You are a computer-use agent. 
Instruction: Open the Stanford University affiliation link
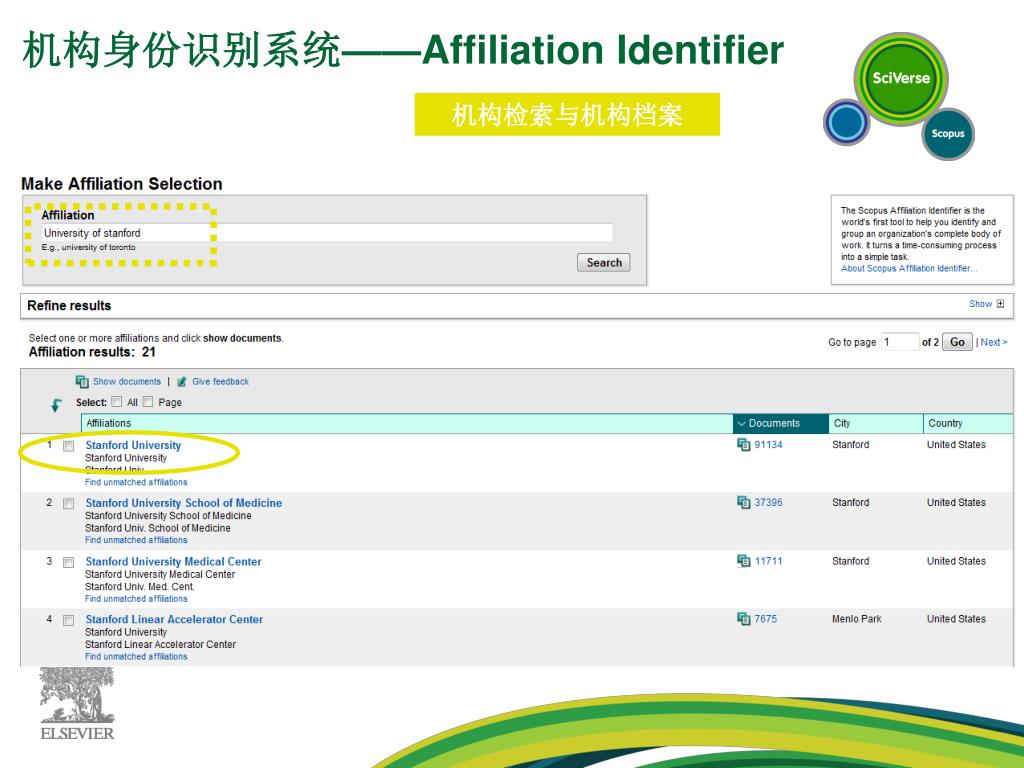pos(133,445)
